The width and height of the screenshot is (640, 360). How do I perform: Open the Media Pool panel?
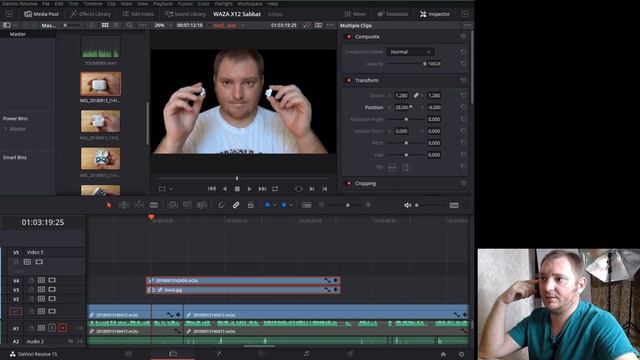(41, 14)
